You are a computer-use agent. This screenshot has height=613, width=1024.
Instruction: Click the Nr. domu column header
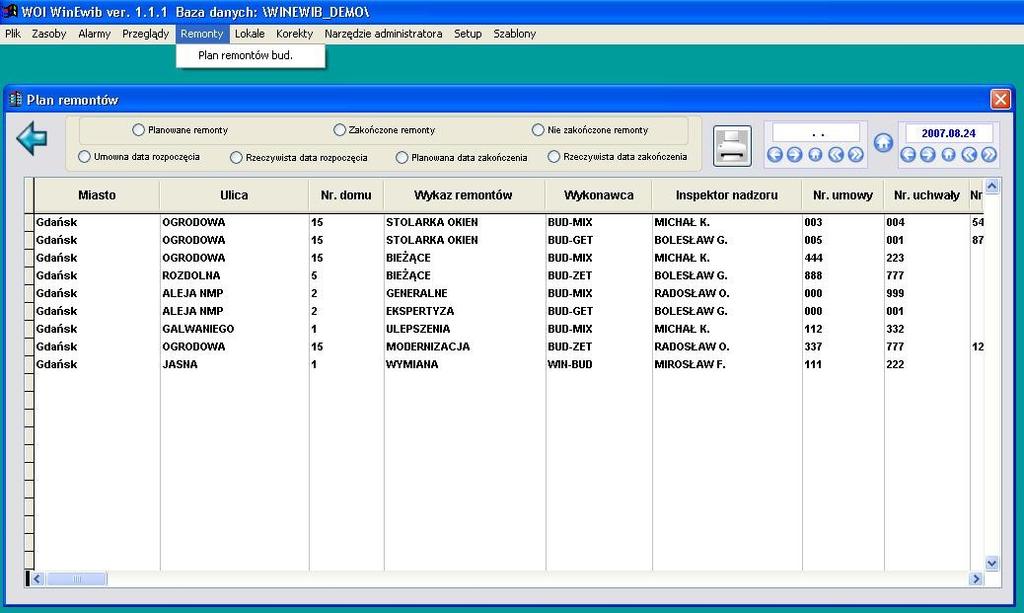click(346, 195)
